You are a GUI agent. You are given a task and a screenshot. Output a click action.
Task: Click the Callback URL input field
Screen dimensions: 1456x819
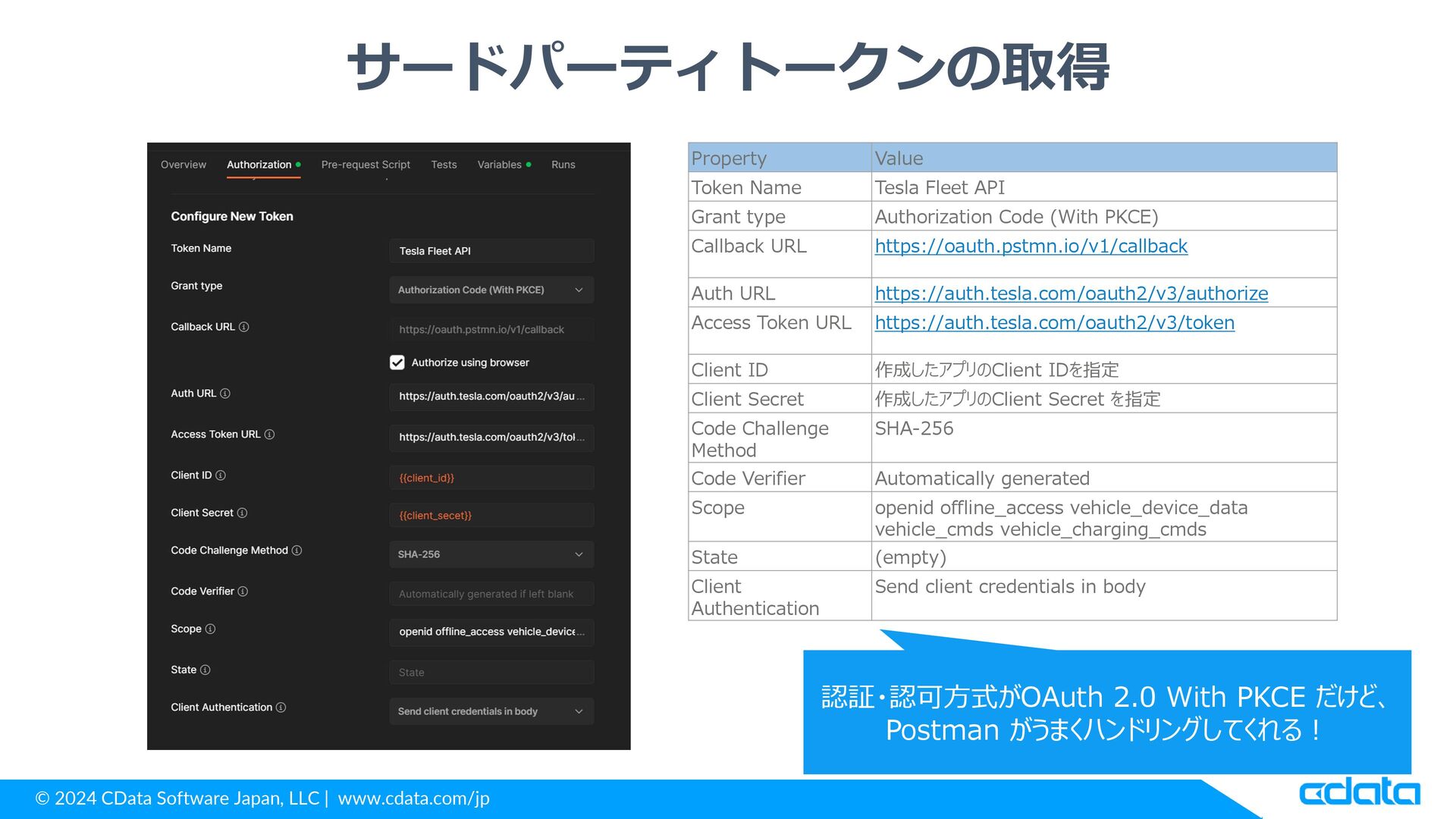point(491,330)
